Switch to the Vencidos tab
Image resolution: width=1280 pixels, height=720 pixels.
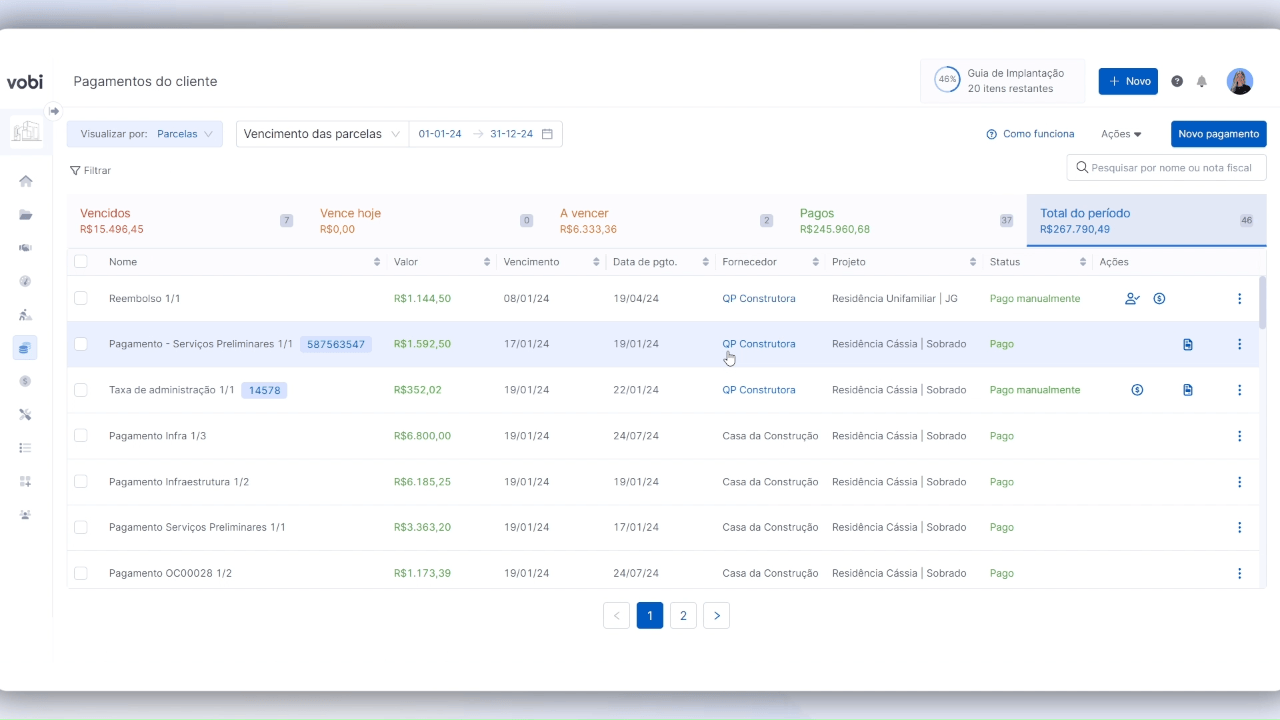point(187,221)
